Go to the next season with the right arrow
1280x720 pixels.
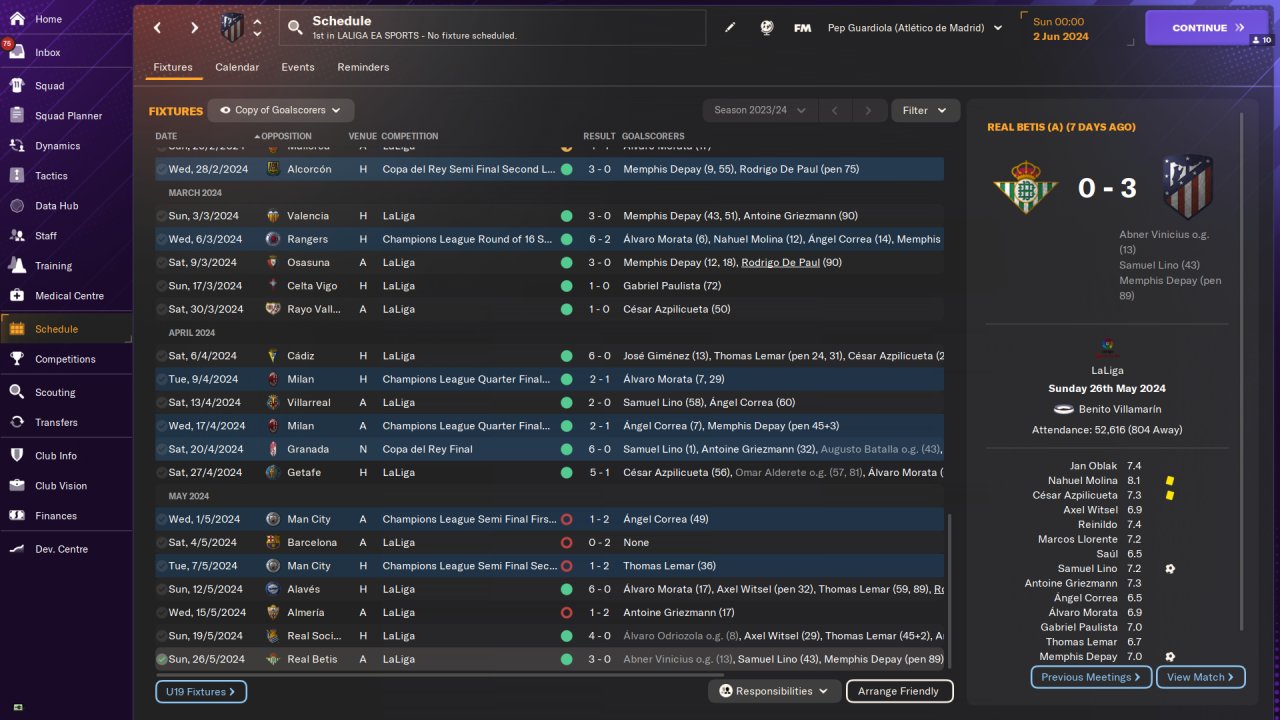coord(869,110)
